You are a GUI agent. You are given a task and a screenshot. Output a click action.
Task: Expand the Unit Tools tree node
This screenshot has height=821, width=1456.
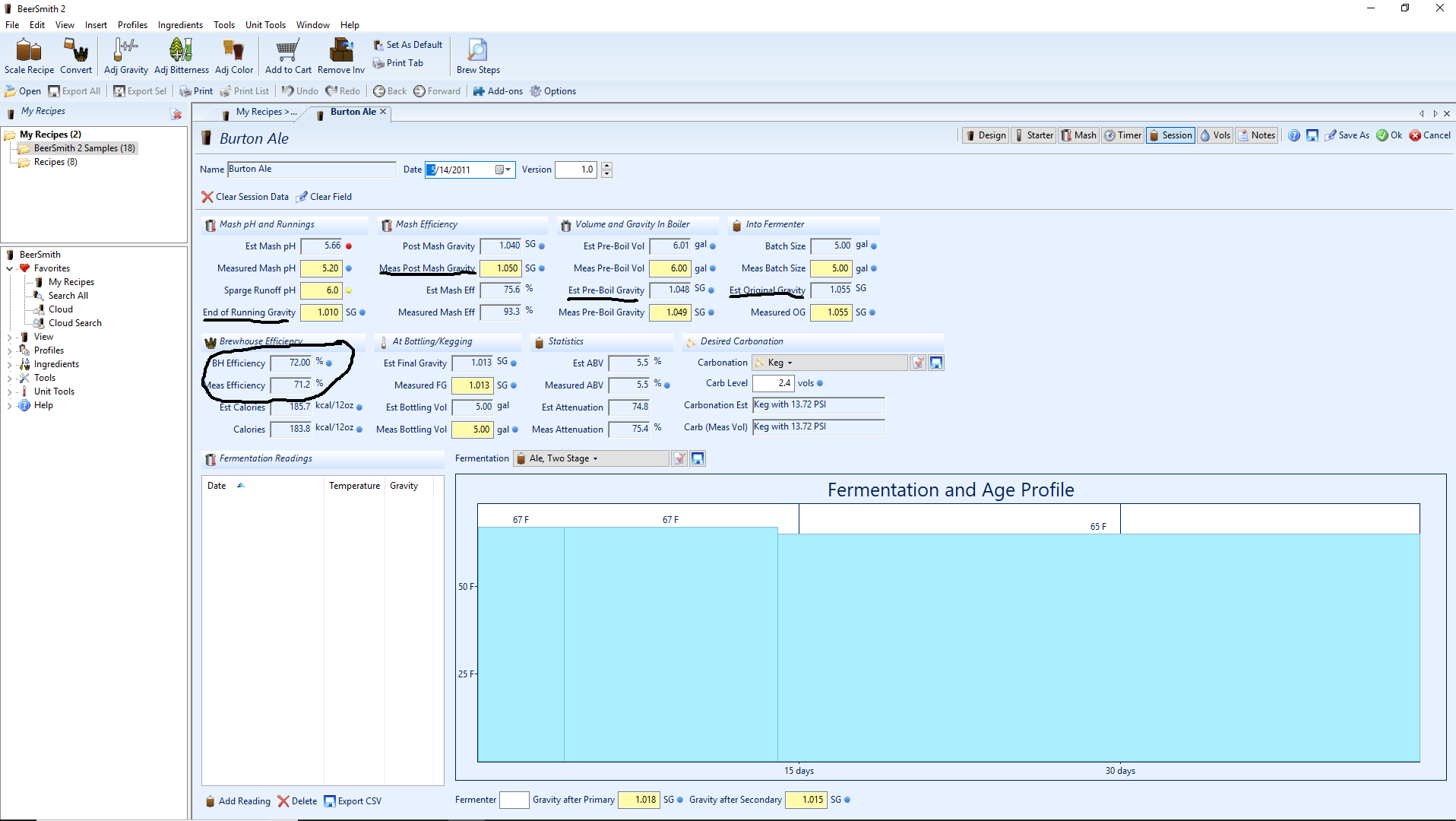pyautogui.click(x=10, y=391)
